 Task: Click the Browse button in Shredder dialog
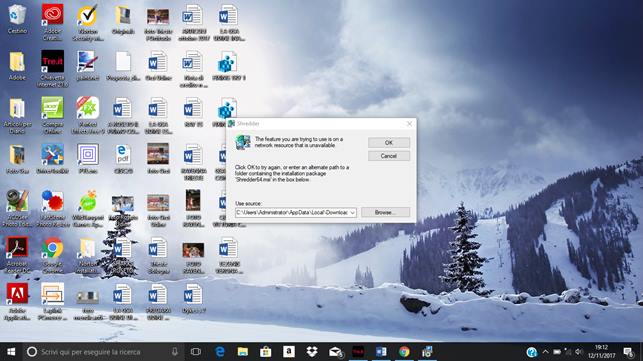click(x=385, y=212)
